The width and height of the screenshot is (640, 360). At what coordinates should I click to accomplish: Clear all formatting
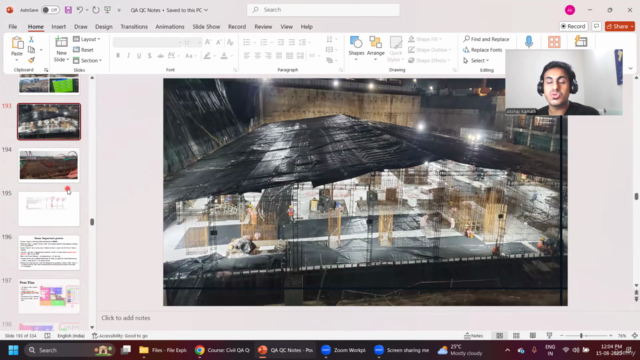click(230, 42)
